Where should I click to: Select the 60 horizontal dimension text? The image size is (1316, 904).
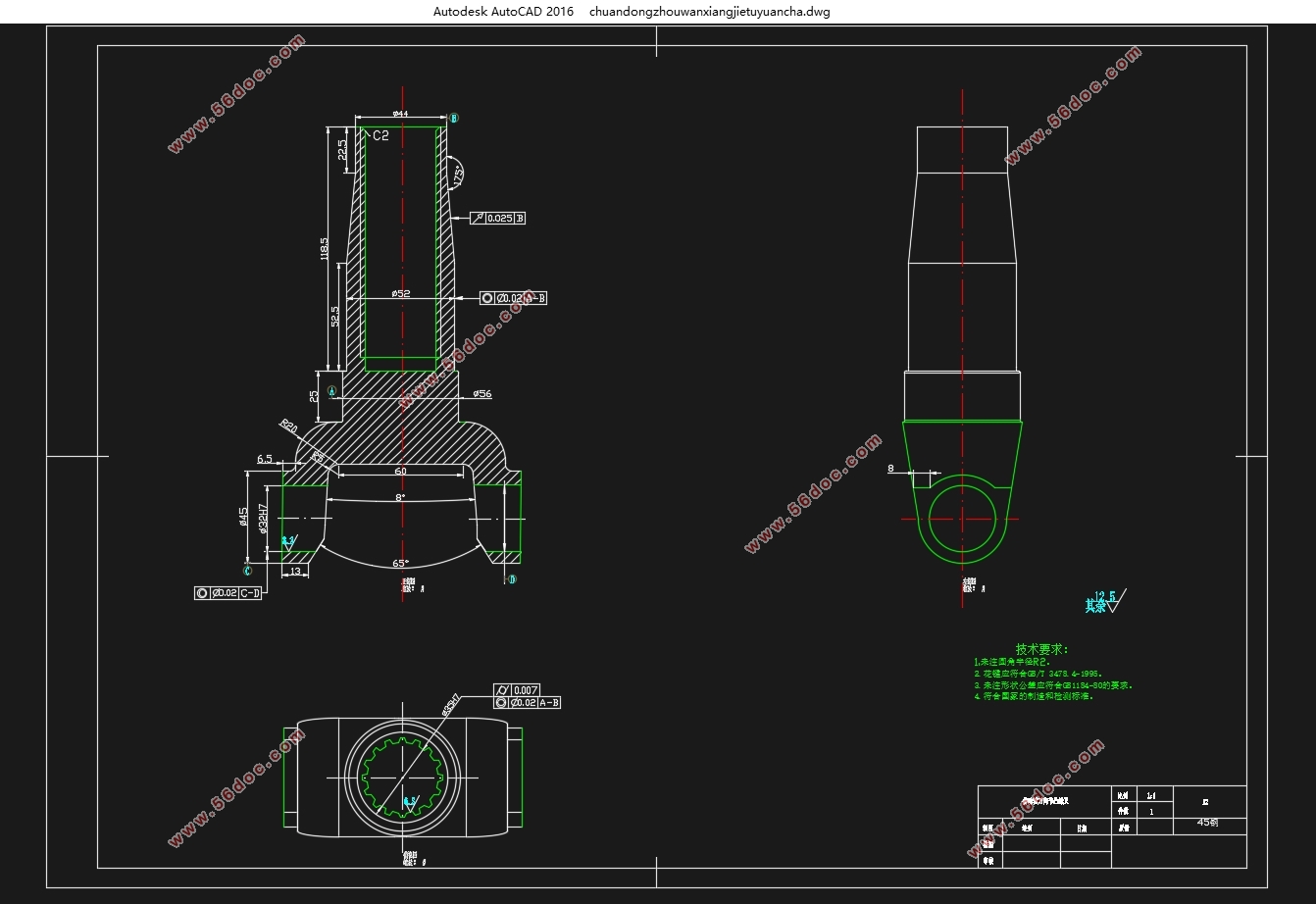tap(400, 472)
